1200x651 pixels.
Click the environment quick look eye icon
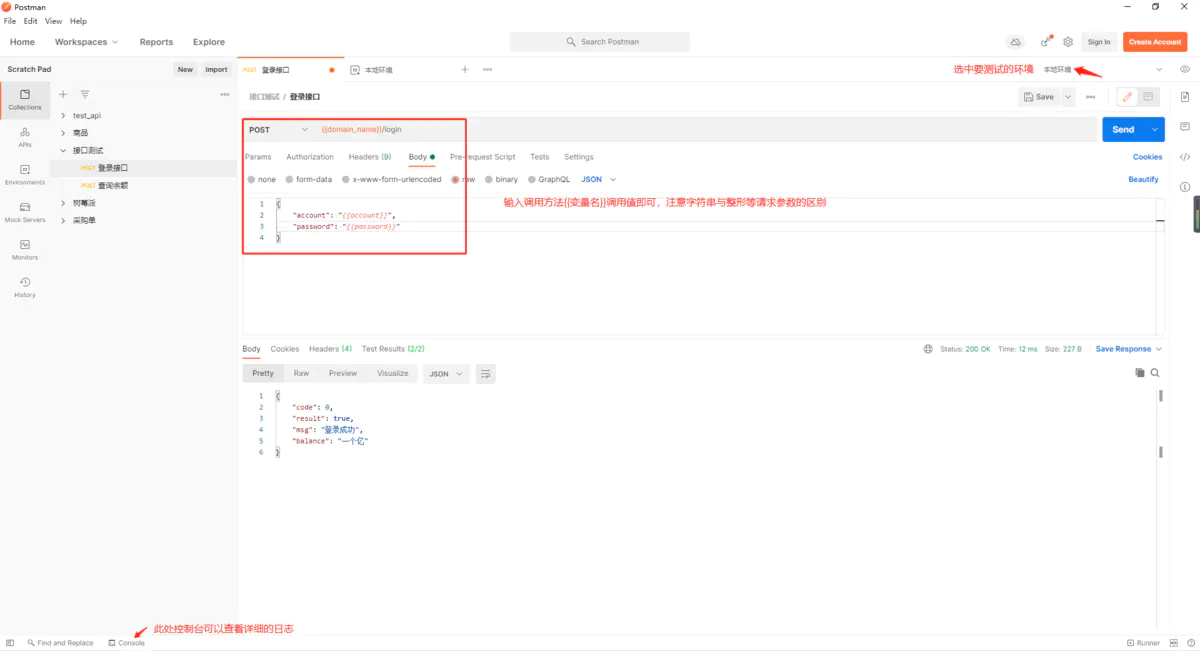point(1185,69)
